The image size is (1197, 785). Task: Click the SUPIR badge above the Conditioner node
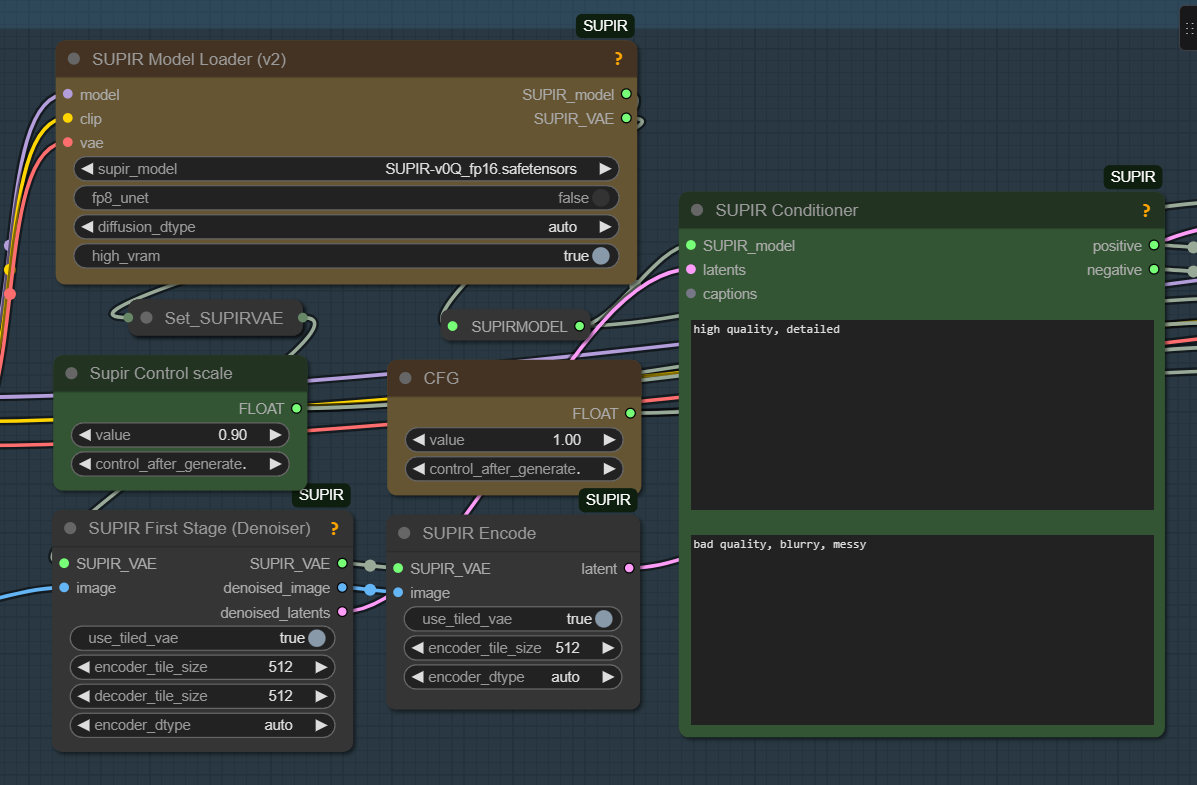point(1133,177)
